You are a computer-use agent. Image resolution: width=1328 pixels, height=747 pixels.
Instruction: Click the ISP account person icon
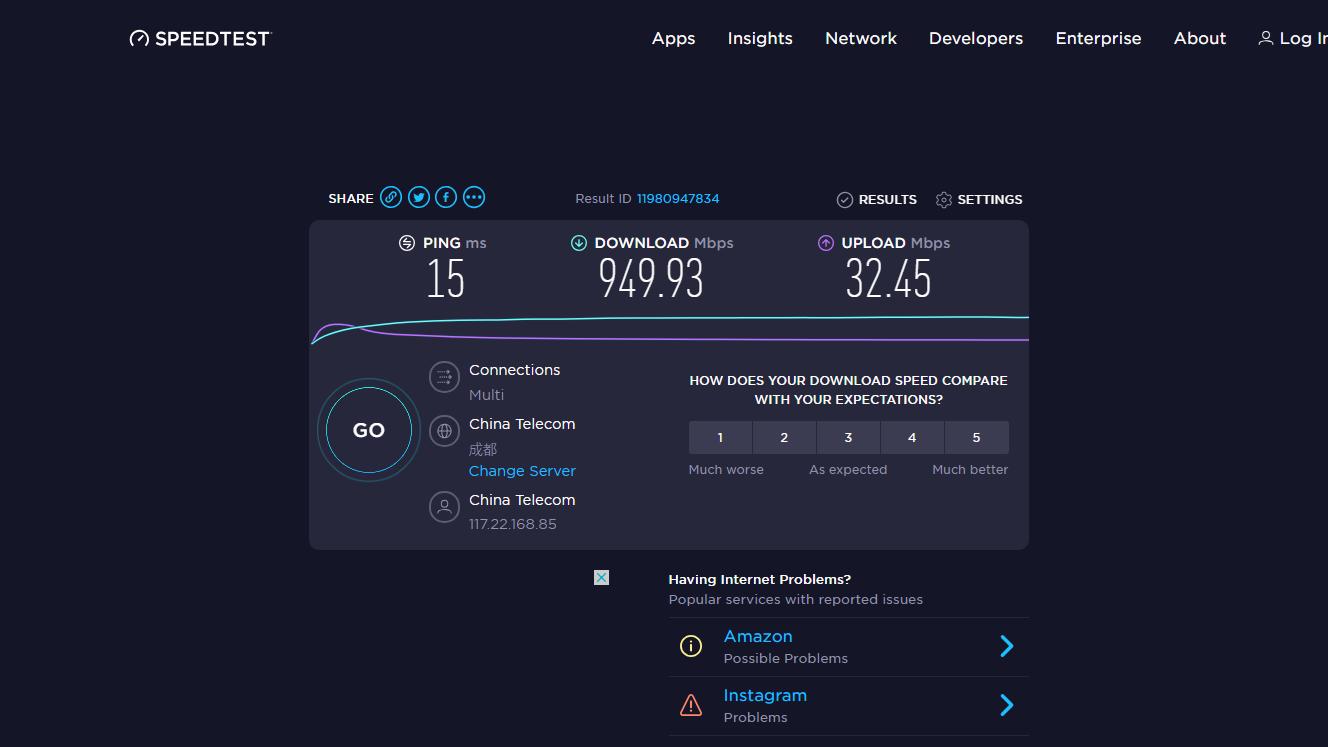[444, 507]
